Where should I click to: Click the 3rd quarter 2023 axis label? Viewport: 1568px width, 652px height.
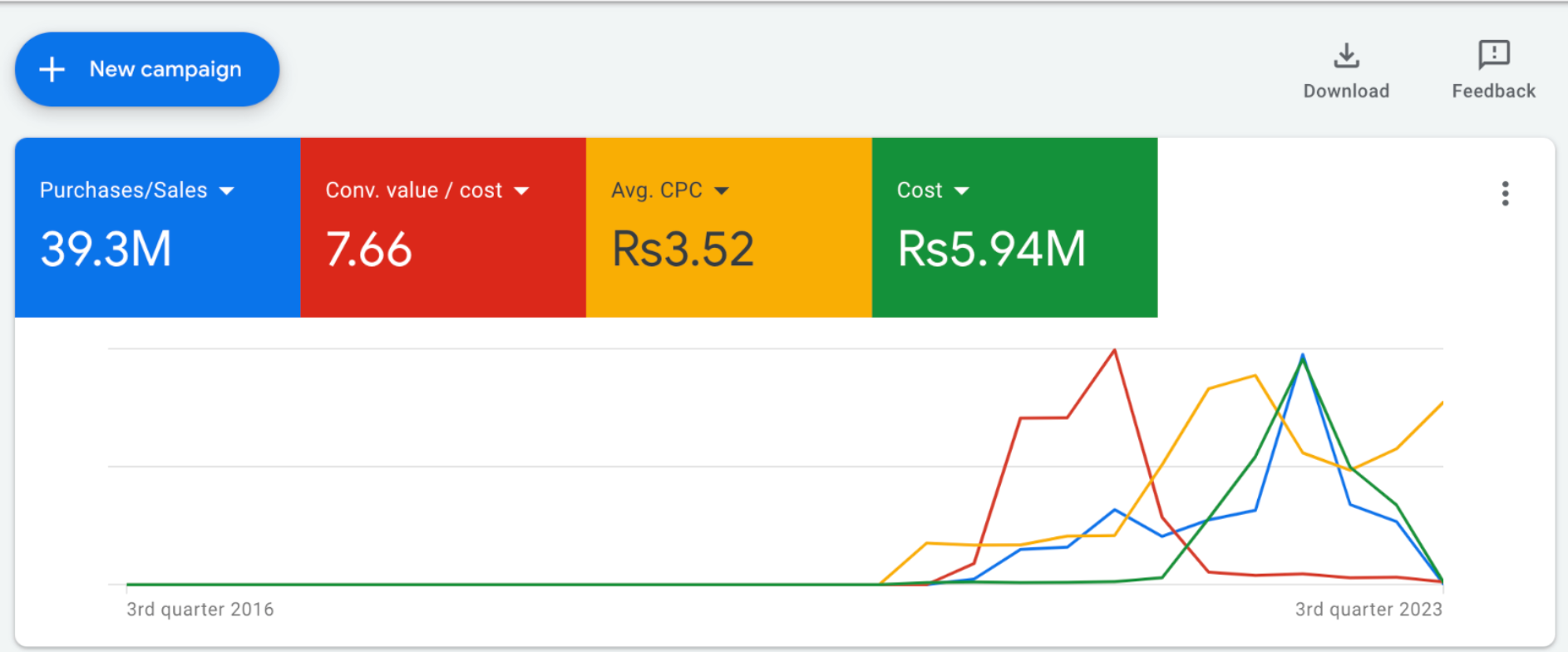tap(1367, 608)
